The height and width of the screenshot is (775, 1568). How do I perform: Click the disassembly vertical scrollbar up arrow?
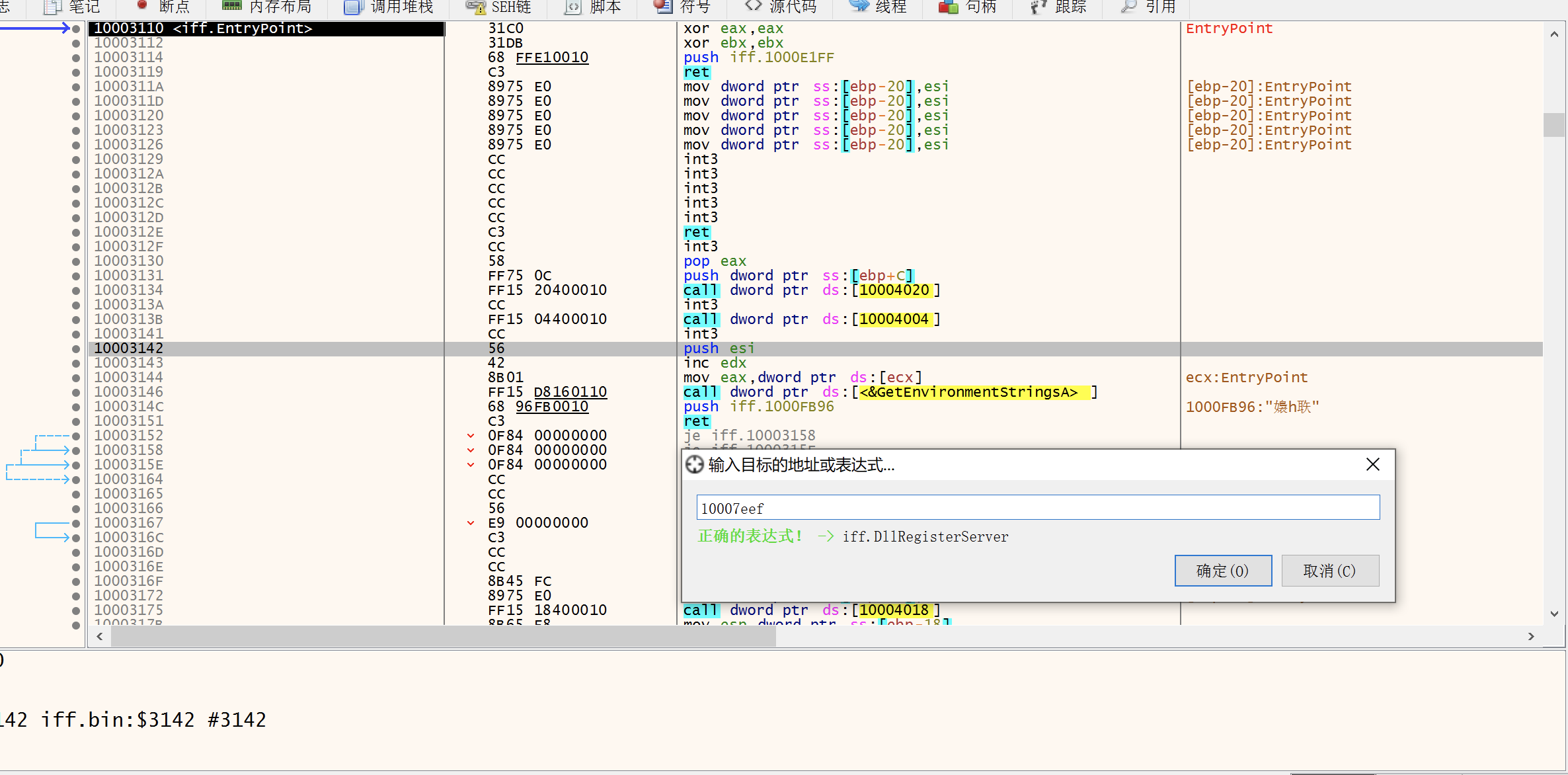(1554, 34)
